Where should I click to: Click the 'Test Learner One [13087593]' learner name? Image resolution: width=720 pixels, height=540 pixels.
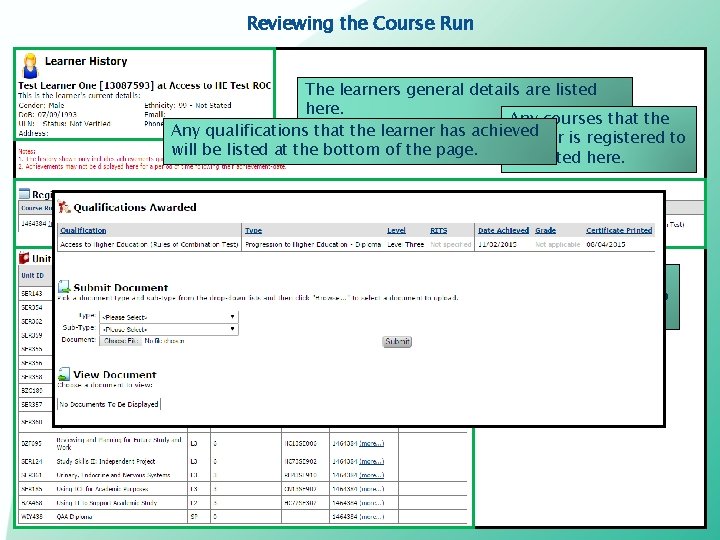point(85,85)
